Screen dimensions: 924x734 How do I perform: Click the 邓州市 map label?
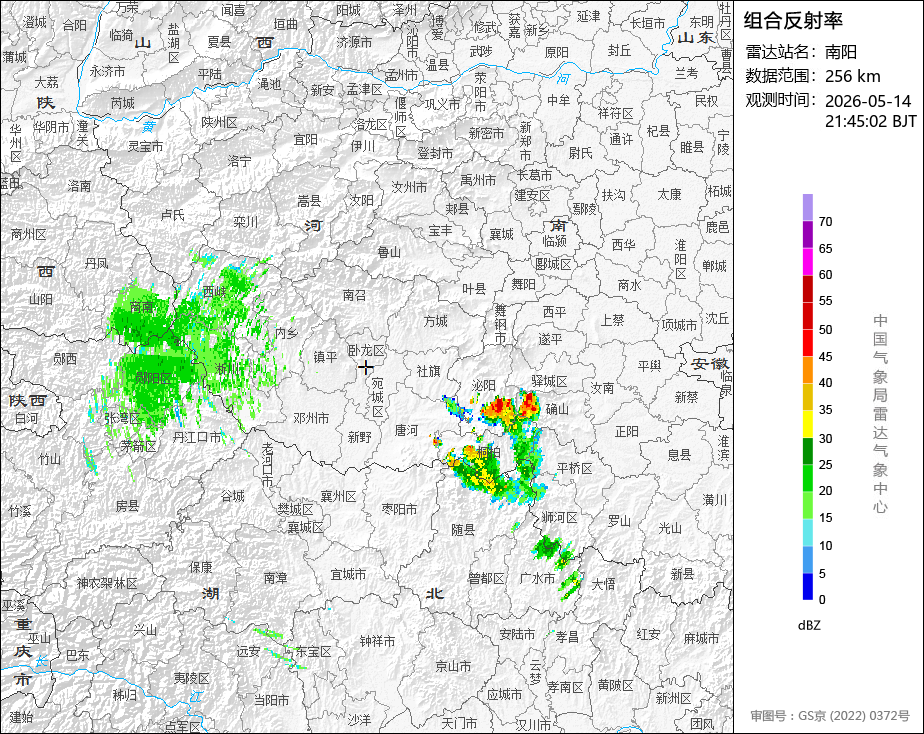pyautogui.click(x=311, y=418)
